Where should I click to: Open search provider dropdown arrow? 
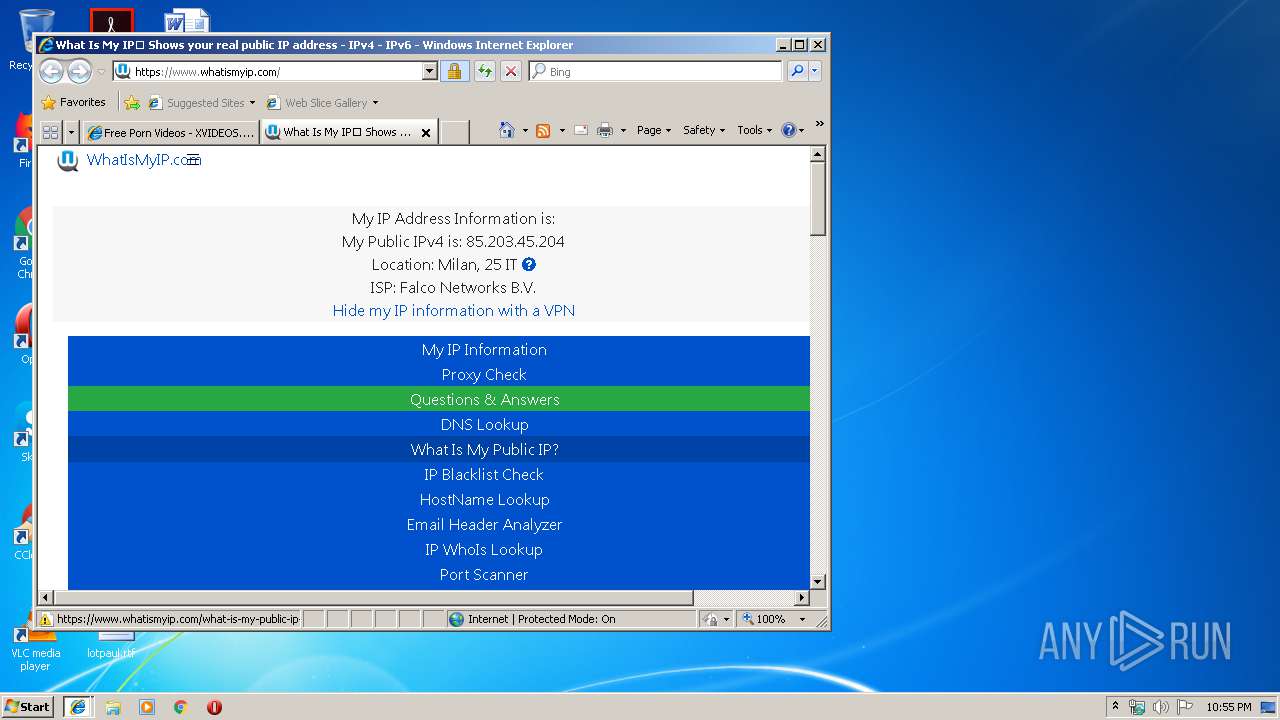(815, 71)
